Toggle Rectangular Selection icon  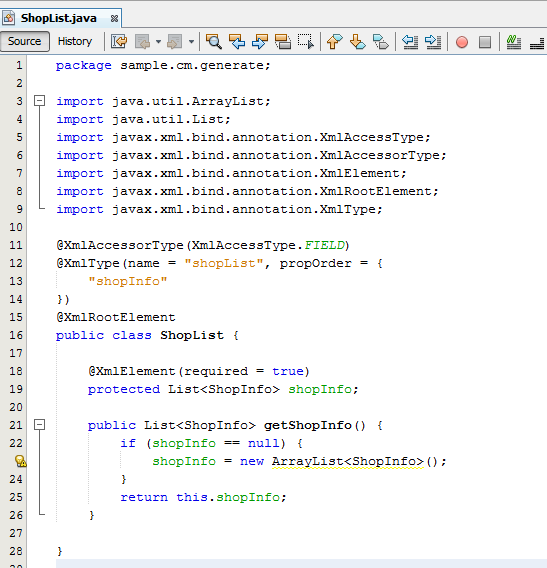pyautogui.click(x=306, y=42)
